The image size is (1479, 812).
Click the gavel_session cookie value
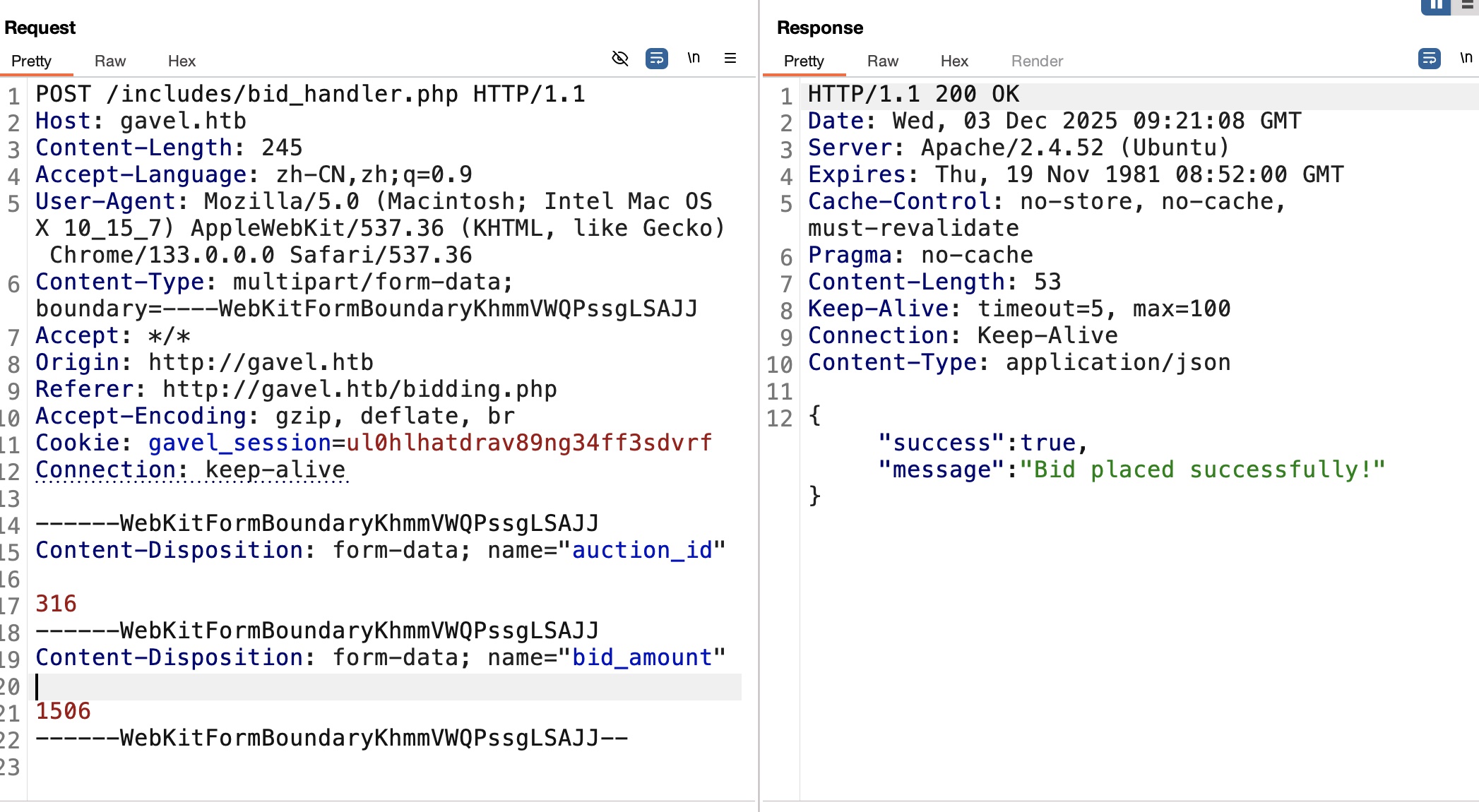tap(528, 443)
